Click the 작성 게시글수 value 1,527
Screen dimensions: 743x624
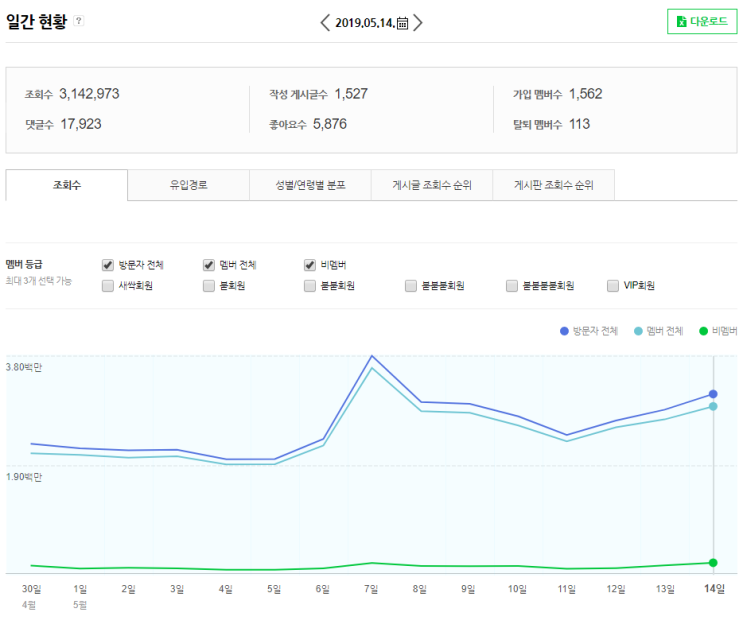351,94
